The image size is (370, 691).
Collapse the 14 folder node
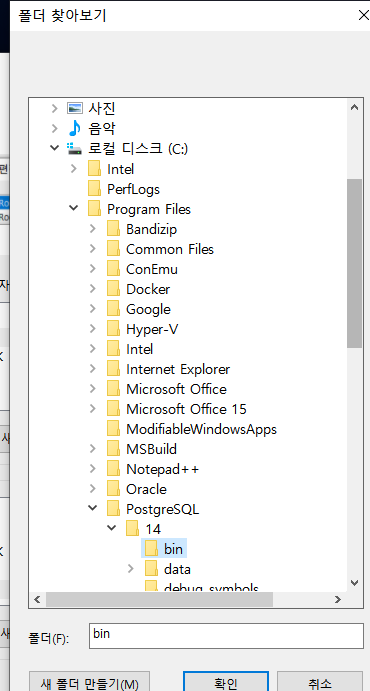coord(112,528)
